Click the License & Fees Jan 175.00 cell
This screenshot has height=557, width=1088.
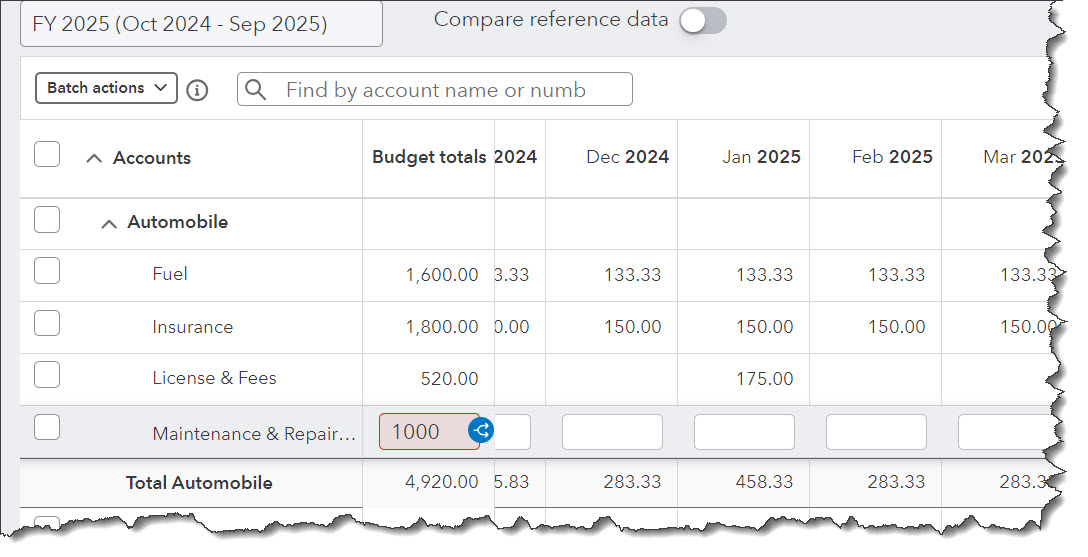(x=764, y=379)
